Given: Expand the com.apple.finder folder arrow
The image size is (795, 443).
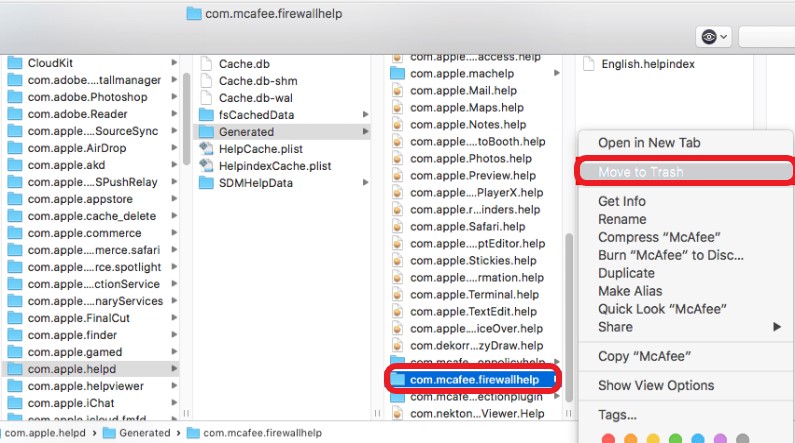Looking at the screenshot, I should tap(174, 335).
